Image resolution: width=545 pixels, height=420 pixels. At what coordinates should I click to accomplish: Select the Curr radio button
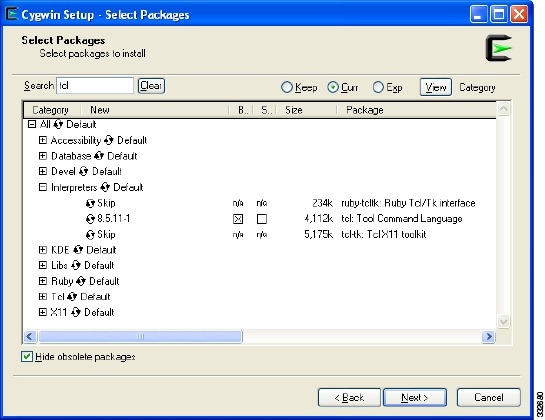tap(333, 87)
